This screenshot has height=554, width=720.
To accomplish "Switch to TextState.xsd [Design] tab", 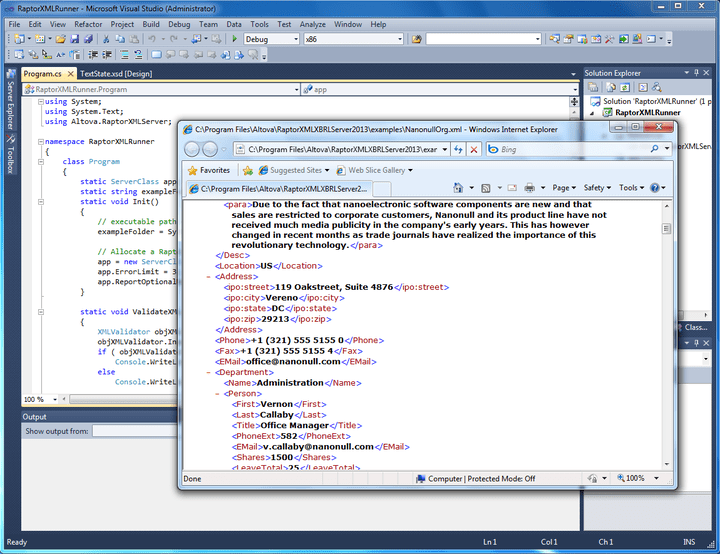I will point(116,73).
